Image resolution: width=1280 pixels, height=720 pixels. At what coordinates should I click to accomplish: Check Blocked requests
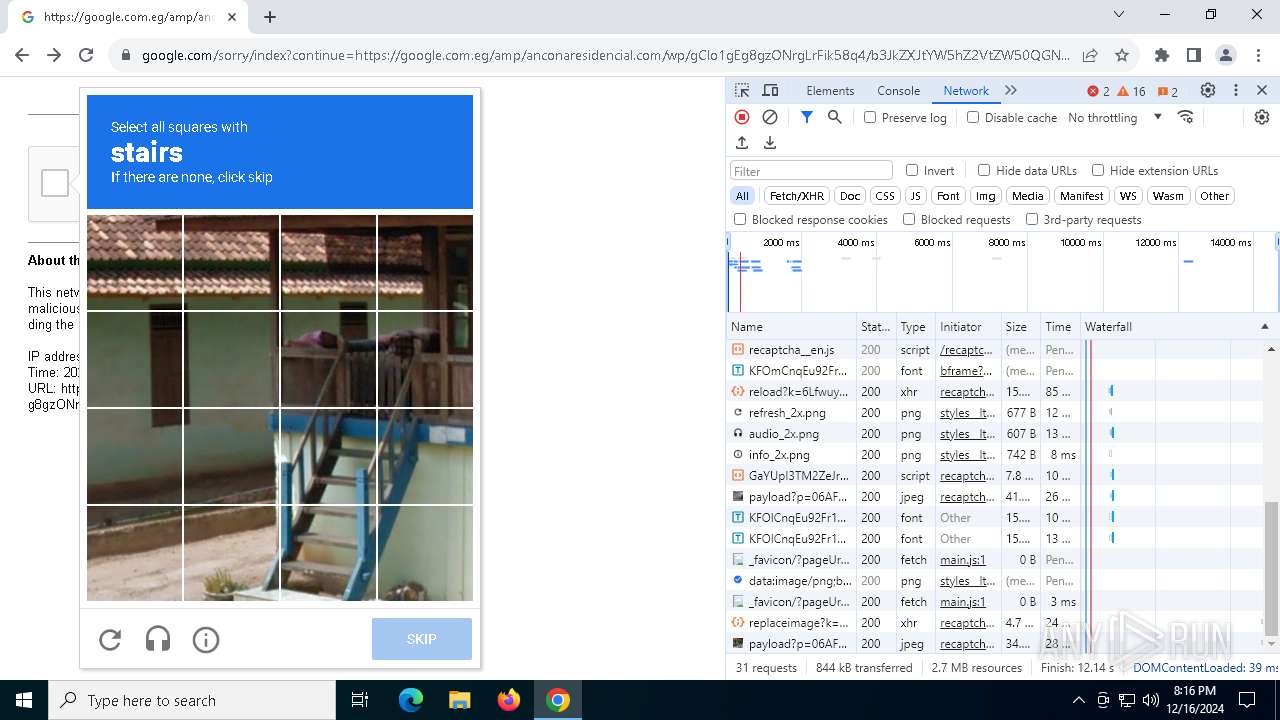pos(909,219)
